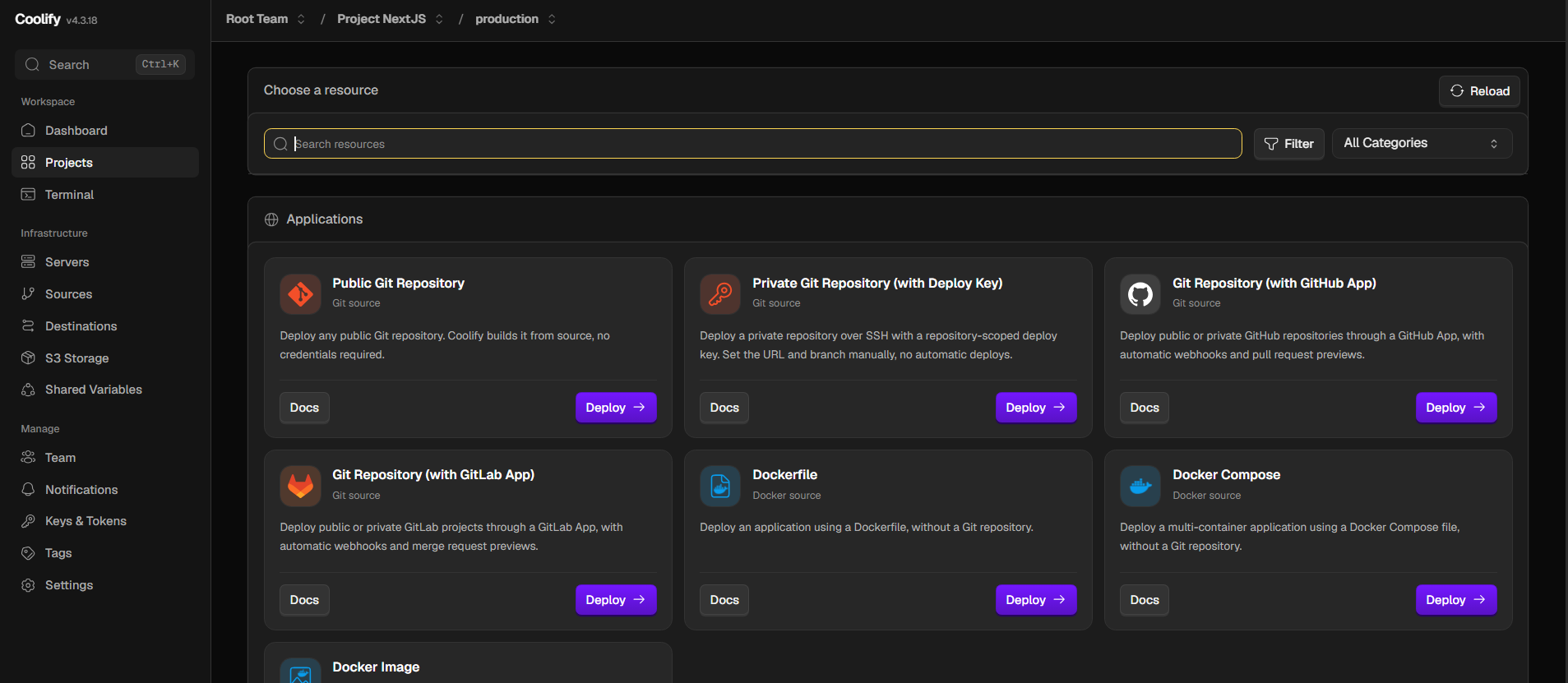Viewport: 1568px width, 683px height.
Task: Open the sidebar Search box
Action: click(104, 64)
